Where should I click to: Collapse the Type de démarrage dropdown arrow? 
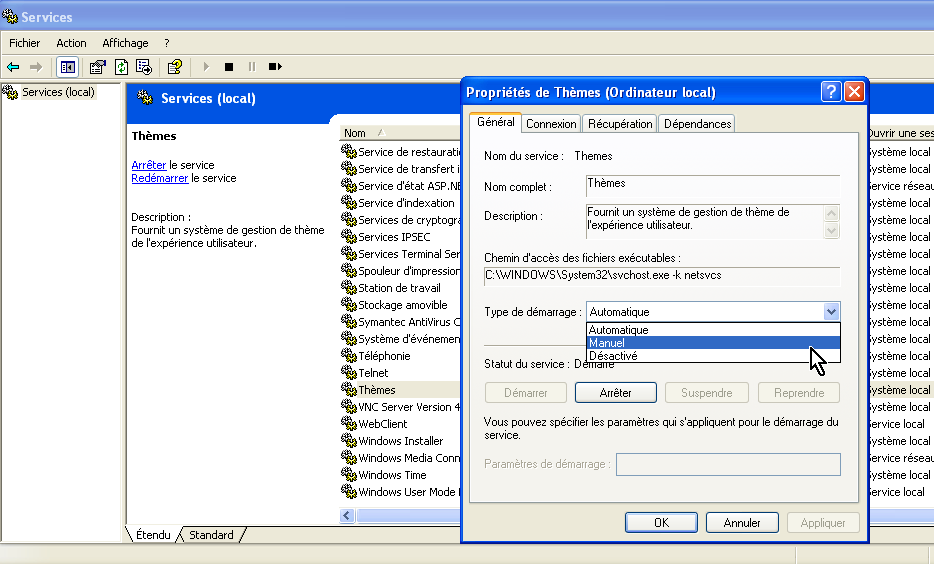tap(832, 311)
